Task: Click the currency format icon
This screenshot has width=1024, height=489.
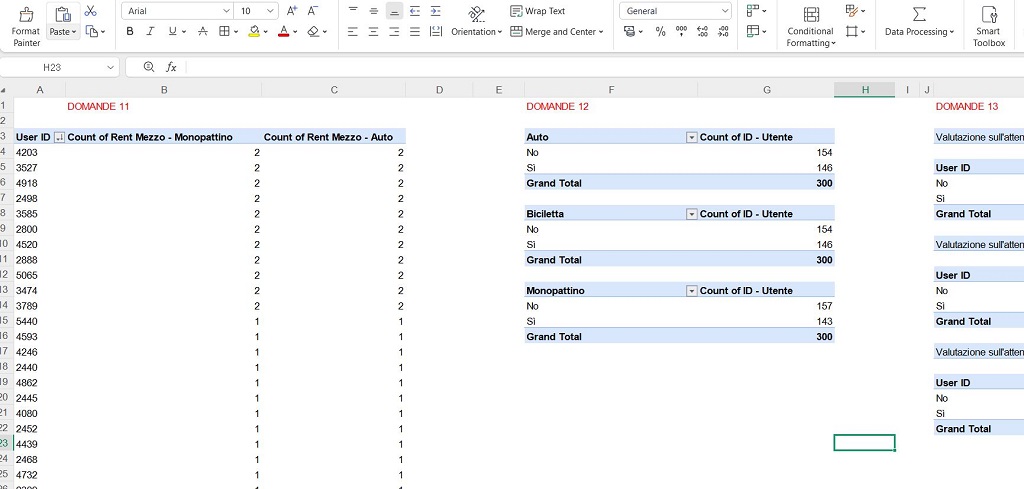Action: point(630,31)
